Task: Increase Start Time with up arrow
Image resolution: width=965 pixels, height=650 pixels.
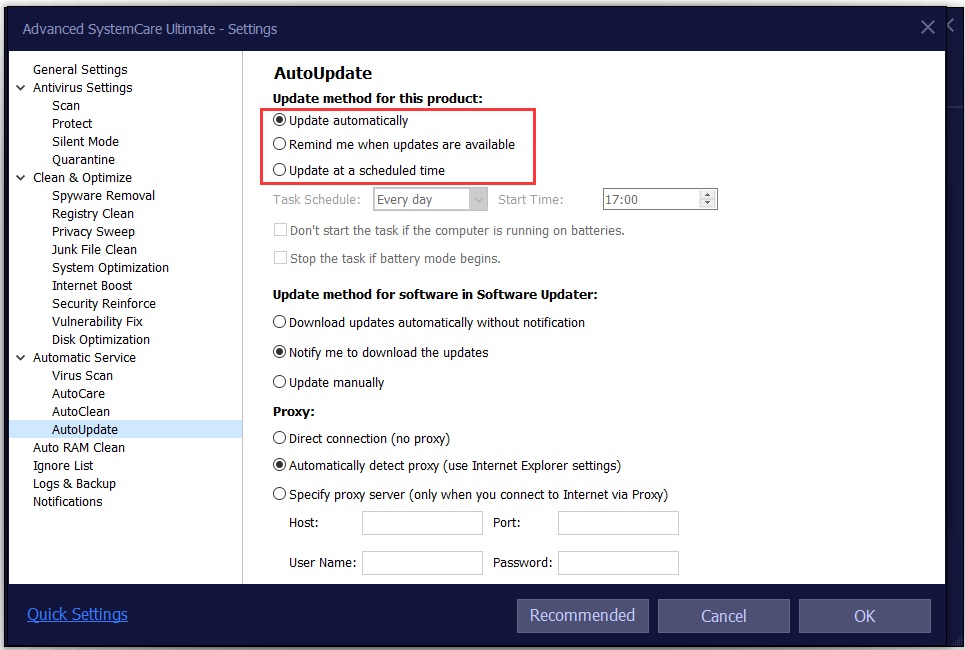Action: [708, 195]
